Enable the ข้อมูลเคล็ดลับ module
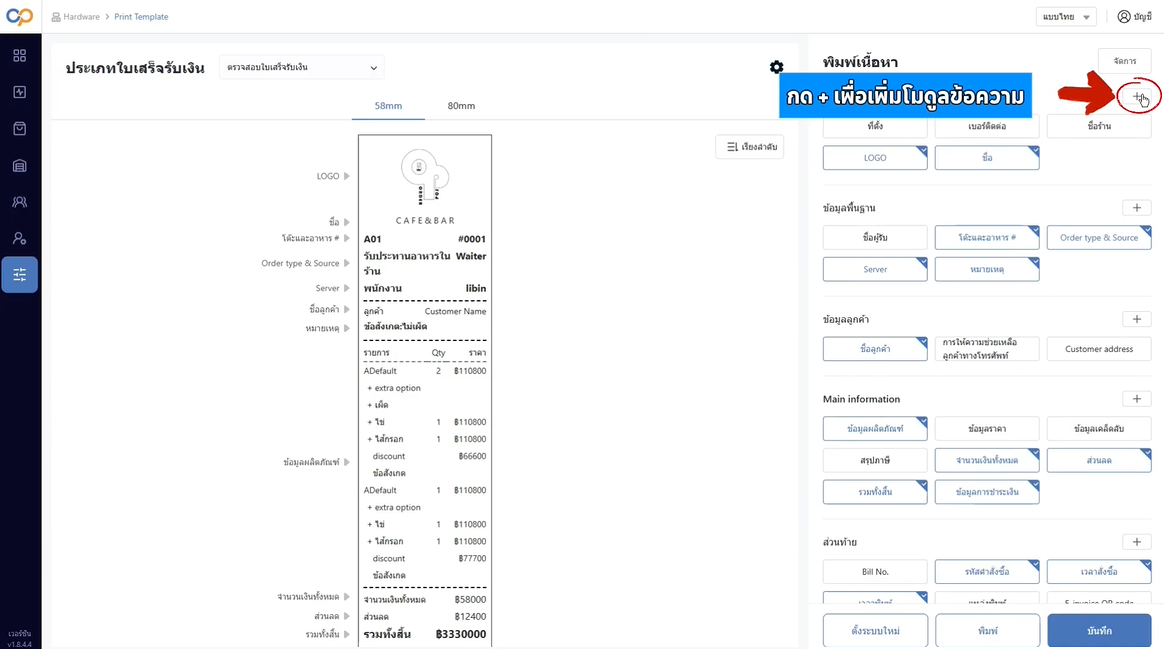This screenshot has height=649, width=1164. click(x=1099, y=428)
